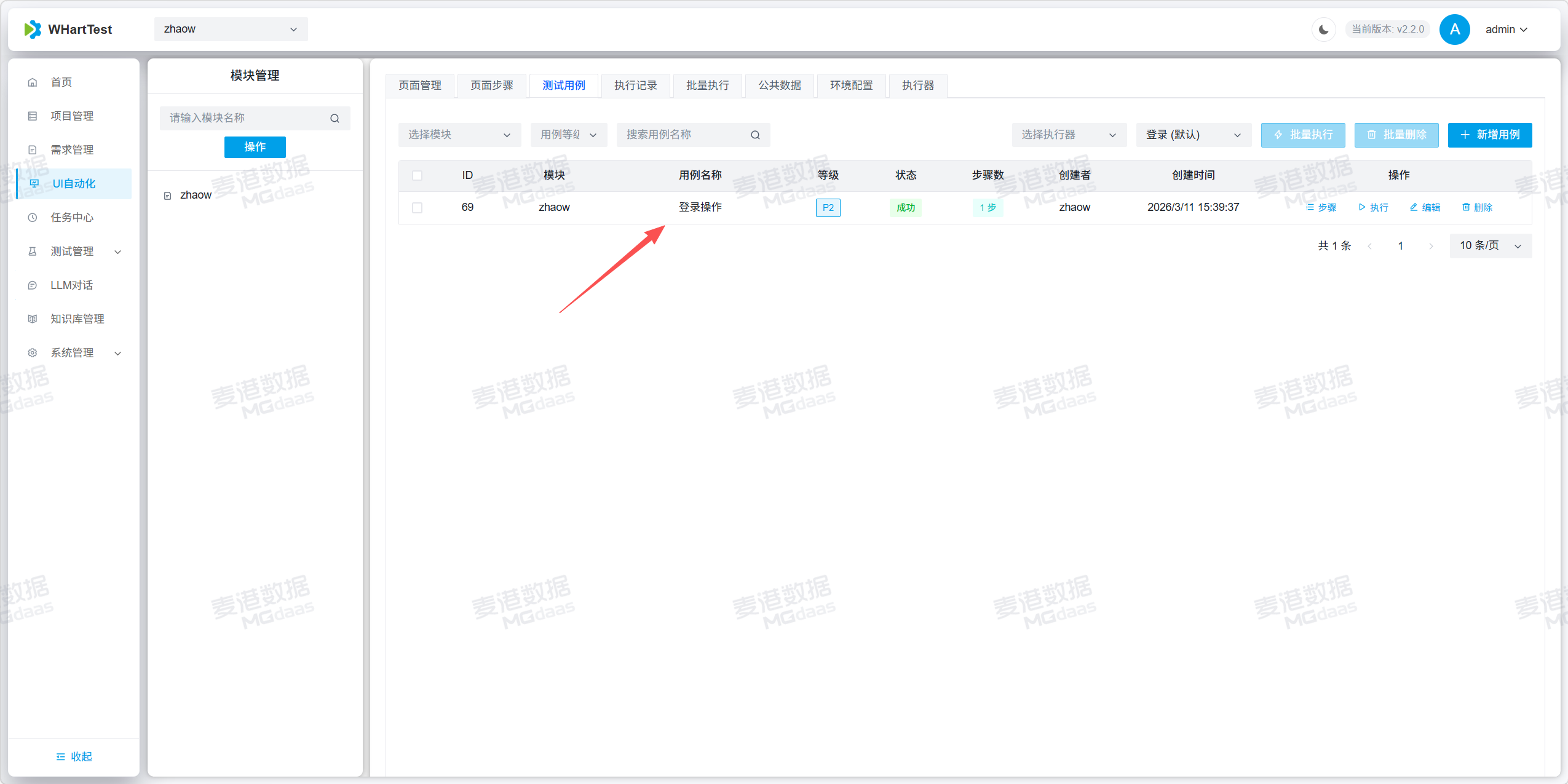Tick checkbox for row ID 69
The width and height of the screenshot is (1568, 784).
[x=418, y=207]
